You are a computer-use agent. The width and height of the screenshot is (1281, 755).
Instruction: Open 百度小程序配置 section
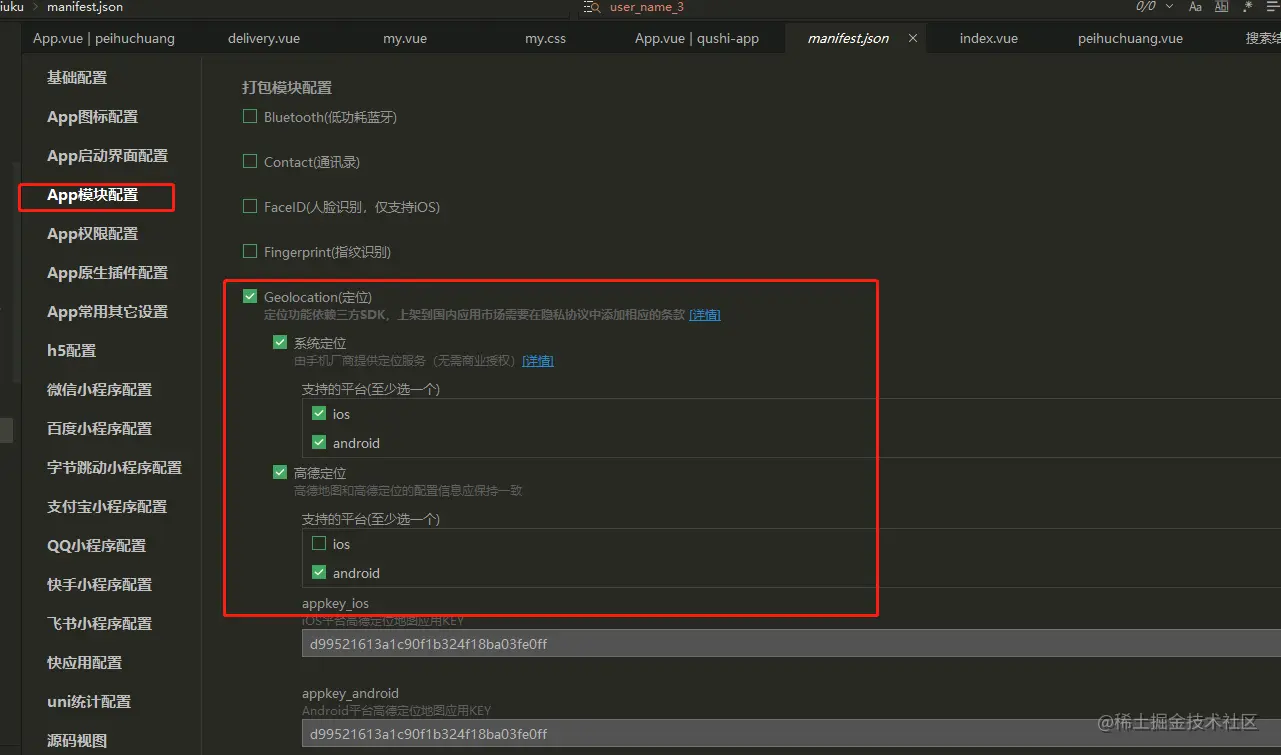tap(100, 428)
